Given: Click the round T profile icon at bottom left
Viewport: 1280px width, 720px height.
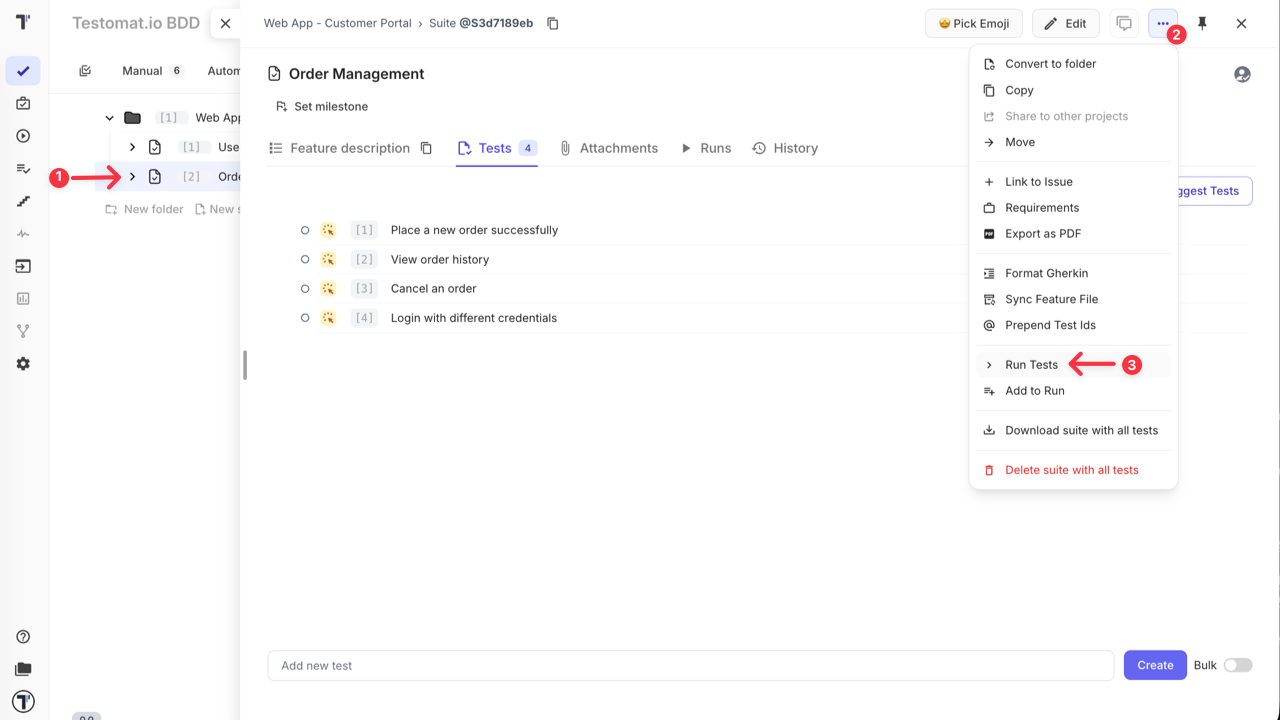Looking at the screenshot, I should (x=23, y=701).
